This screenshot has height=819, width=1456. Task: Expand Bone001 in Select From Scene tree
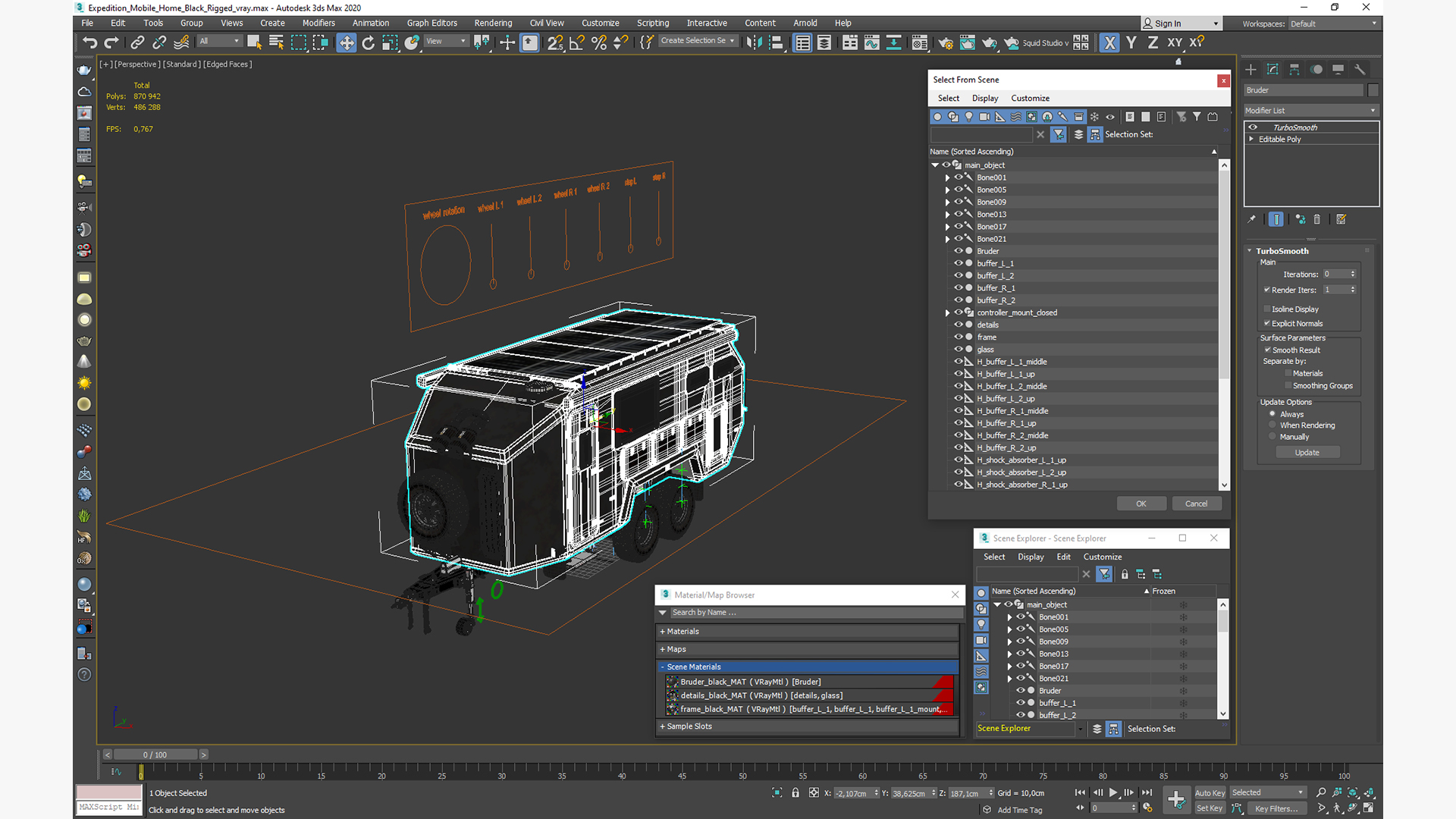(x=947, y=177)
